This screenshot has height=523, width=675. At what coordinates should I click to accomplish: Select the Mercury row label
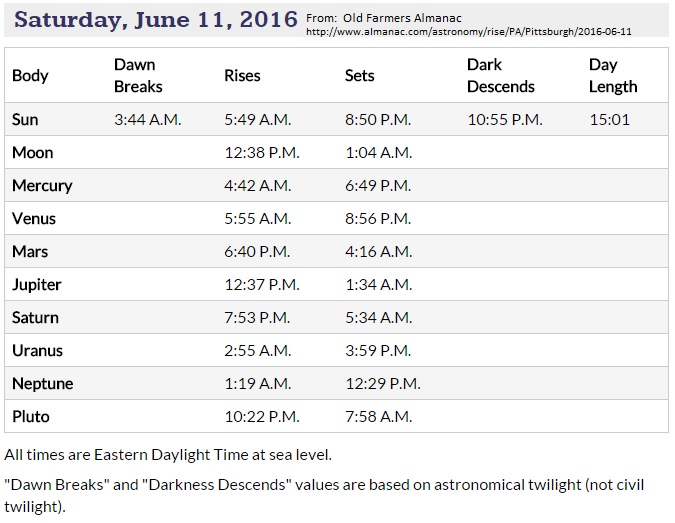point(42,186)
